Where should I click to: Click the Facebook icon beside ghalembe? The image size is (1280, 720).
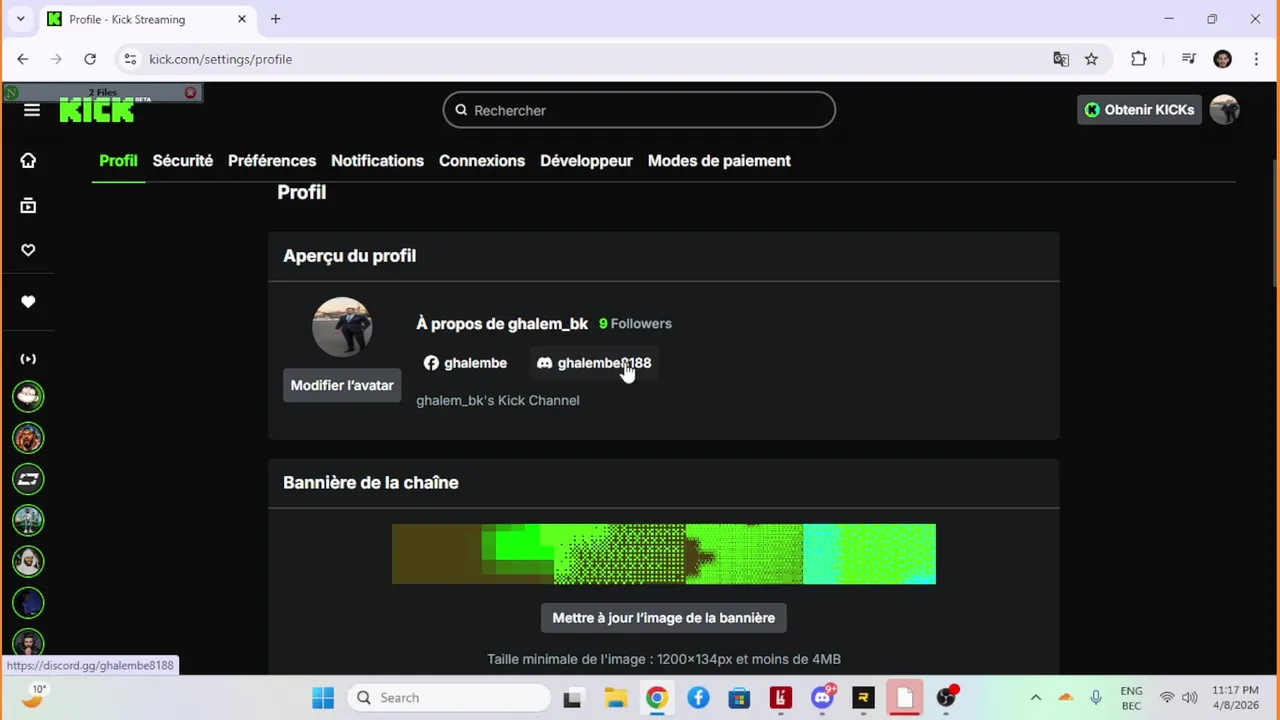(x=431, y=363)
